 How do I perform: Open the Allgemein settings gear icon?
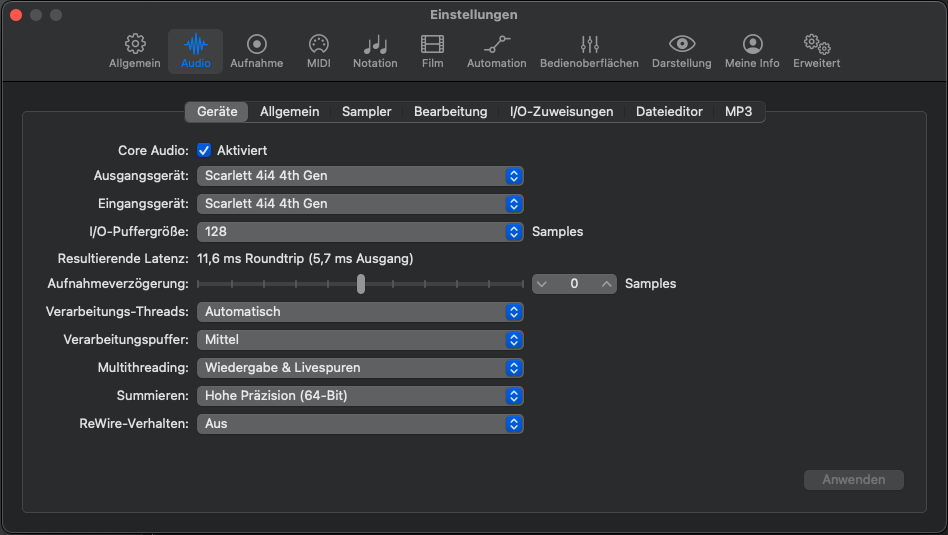click(134, 45)
